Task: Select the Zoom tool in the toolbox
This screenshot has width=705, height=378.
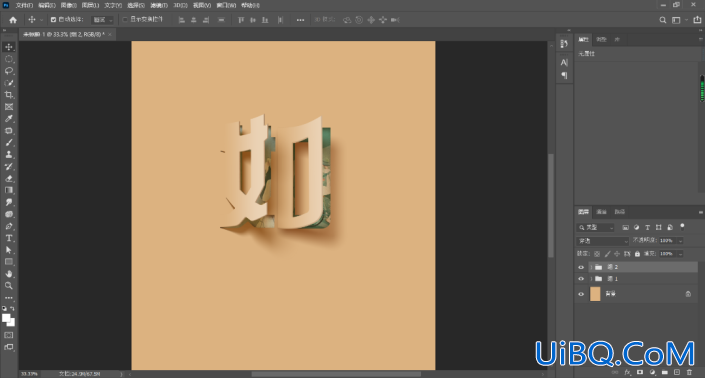Action: click(x=9, y=285)
